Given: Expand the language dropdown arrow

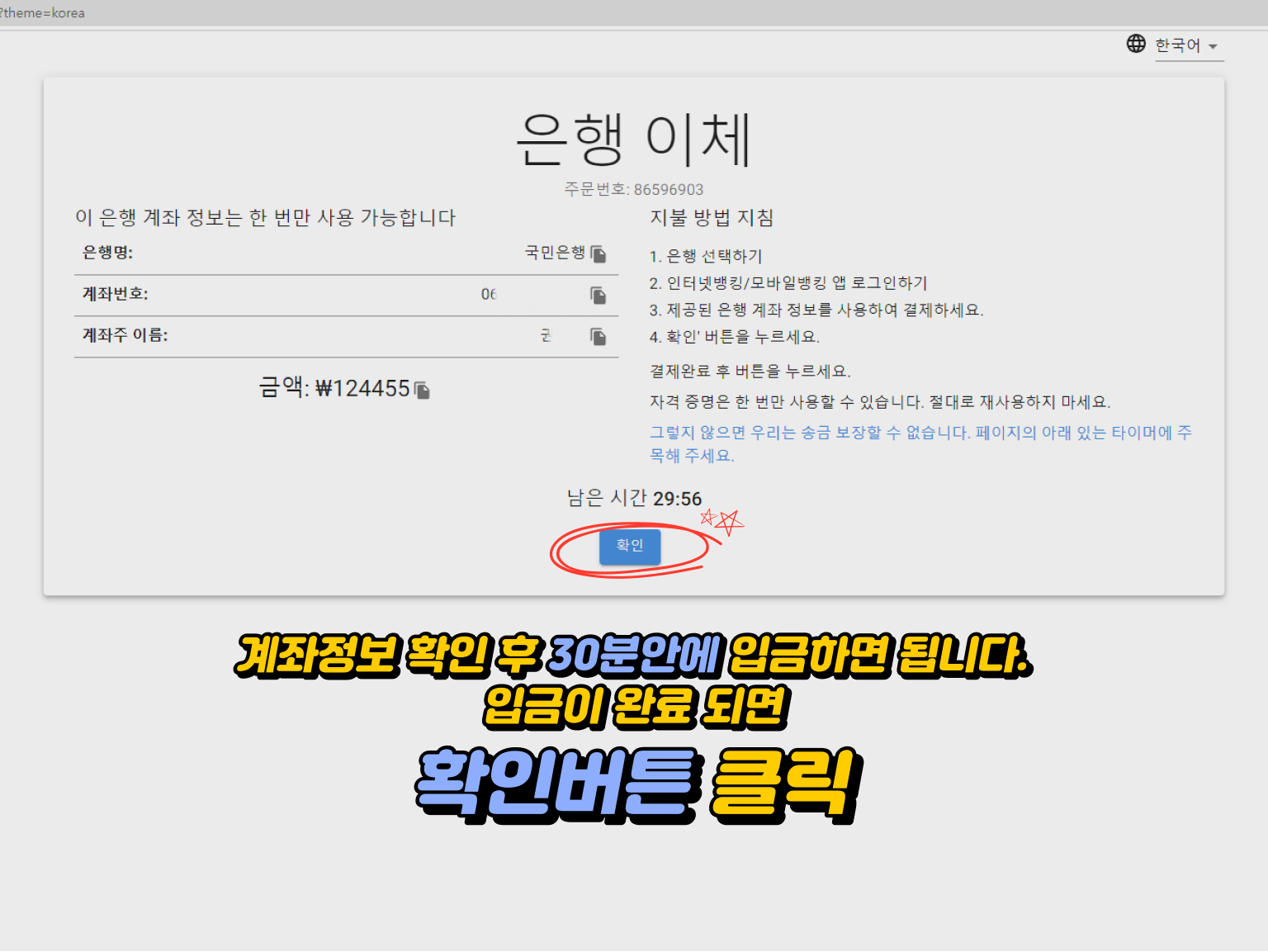Looking at the screenshot, I should point(1213,47).
